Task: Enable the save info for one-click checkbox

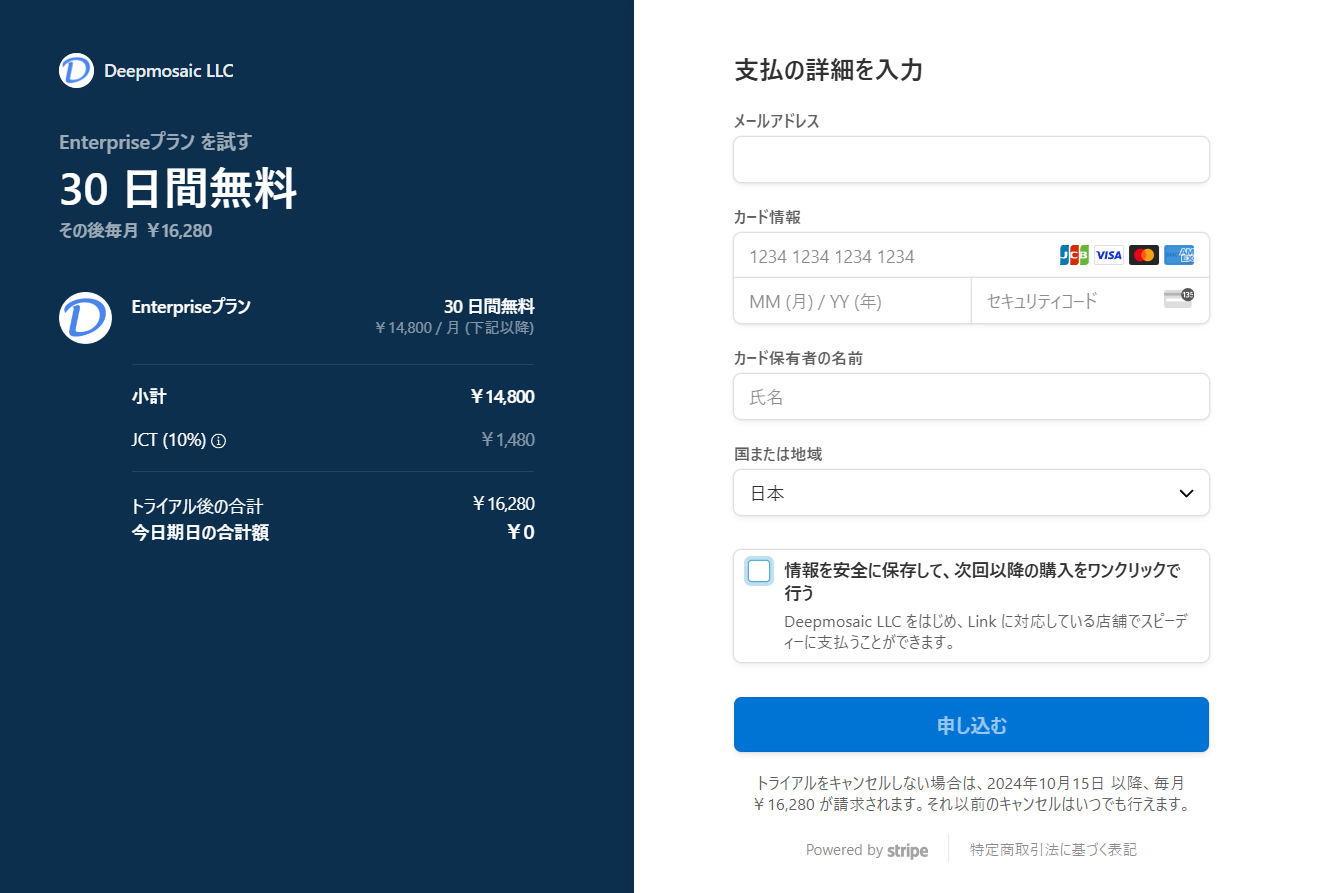Action: click(x=759, y=571)
